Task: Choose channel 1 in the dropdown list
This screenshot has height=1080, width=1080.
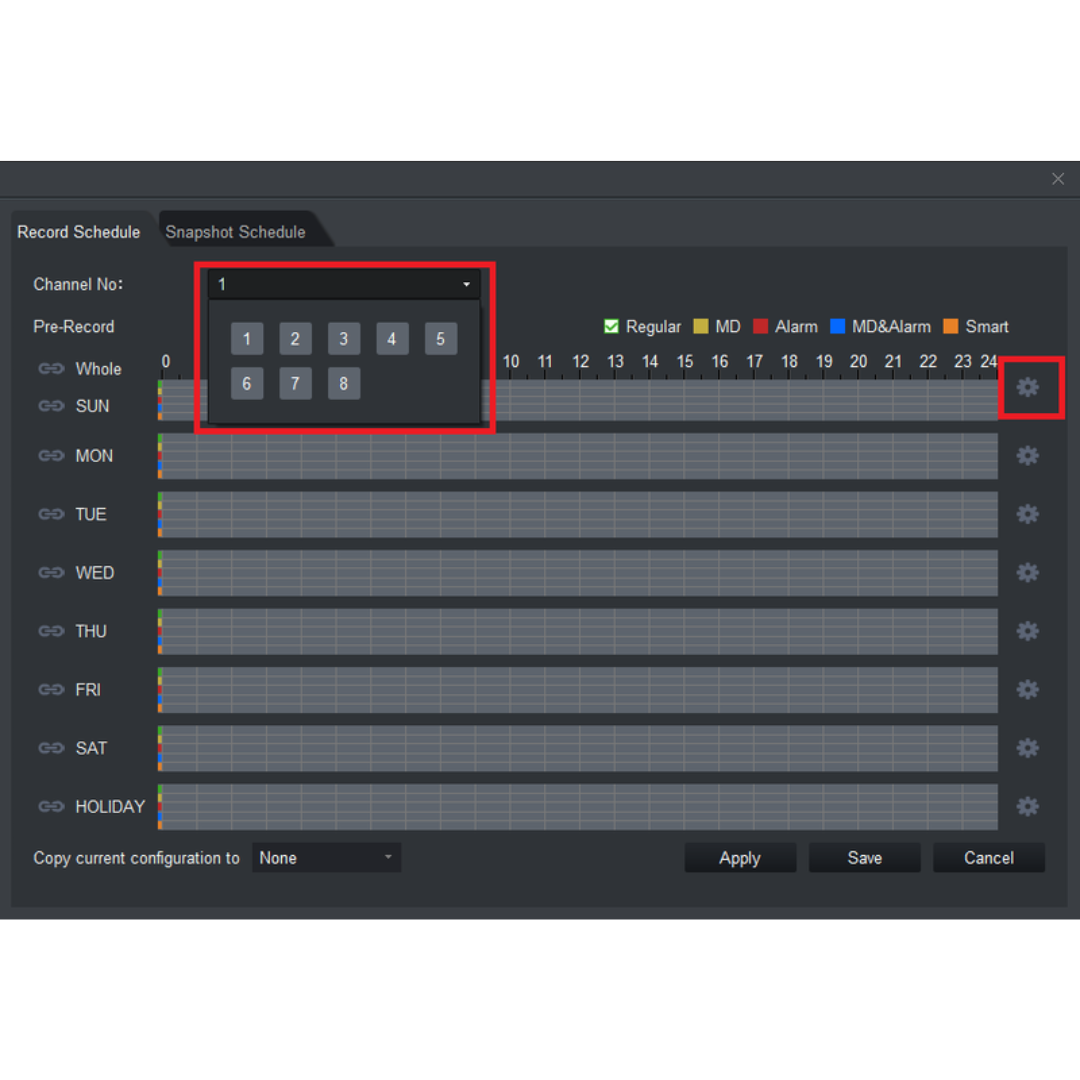Action: pyautogui.click(x=247, y=339)
